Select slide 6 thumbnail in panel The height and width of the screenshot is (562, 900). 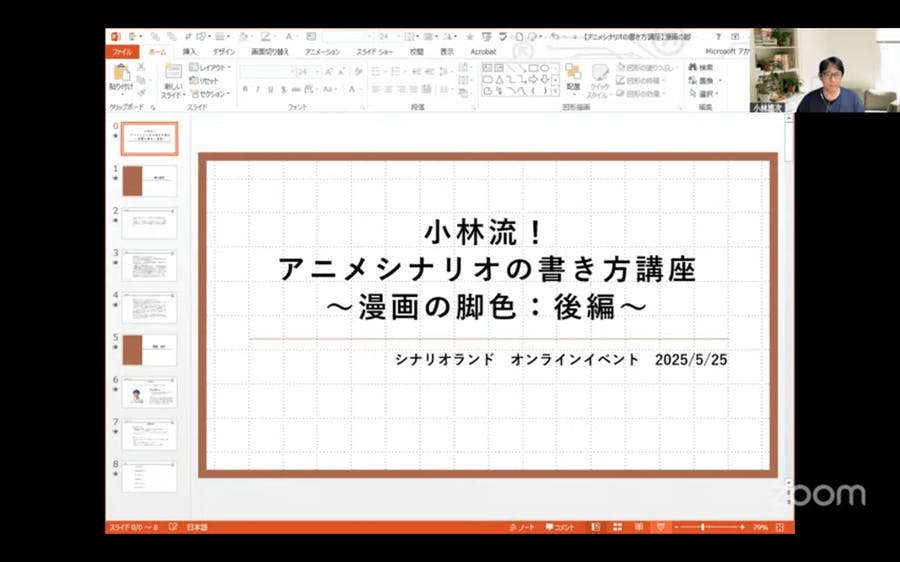[x=149, y=392]
